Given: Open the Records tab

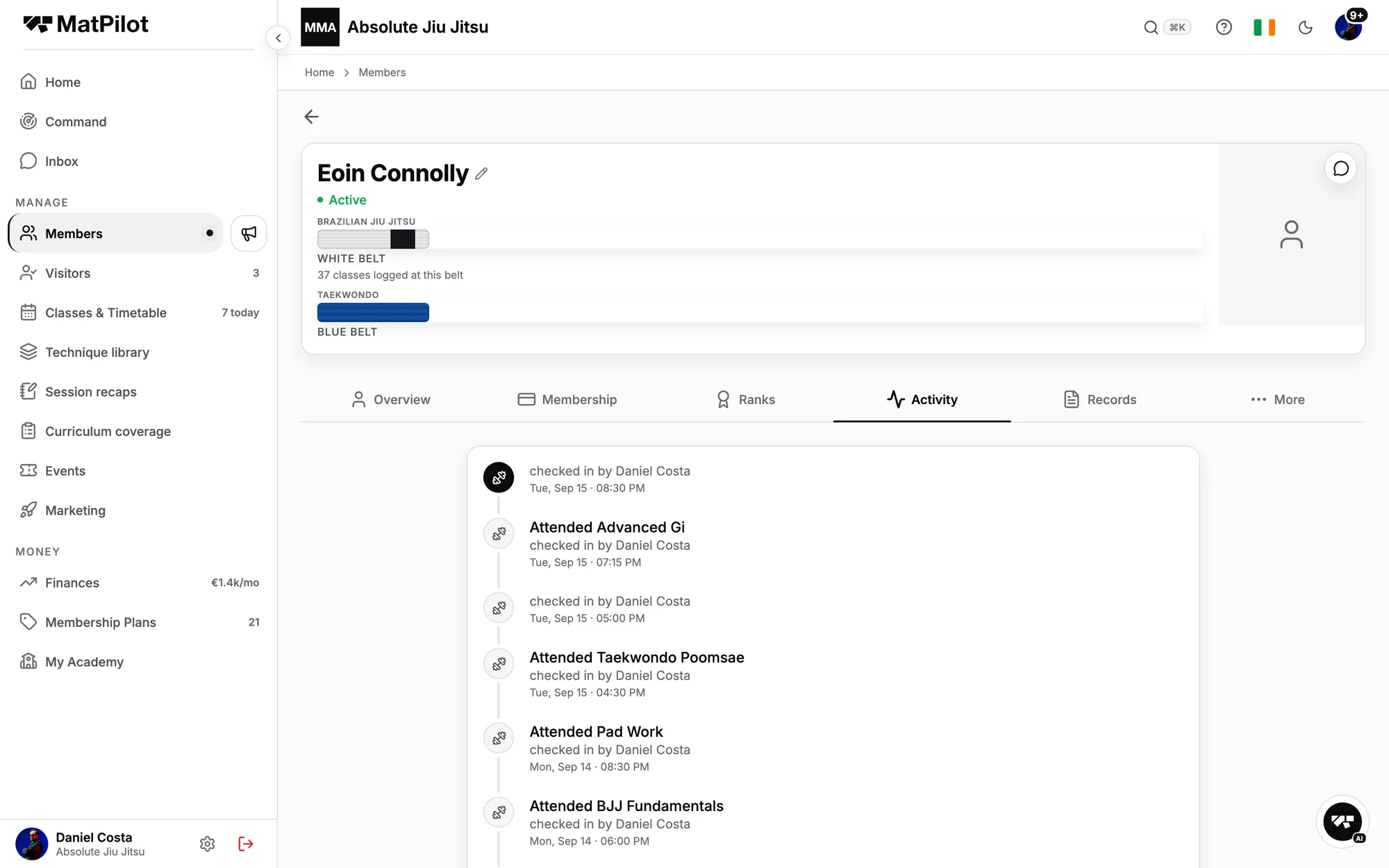Looking at the screenshot, I should [1100, 399].
